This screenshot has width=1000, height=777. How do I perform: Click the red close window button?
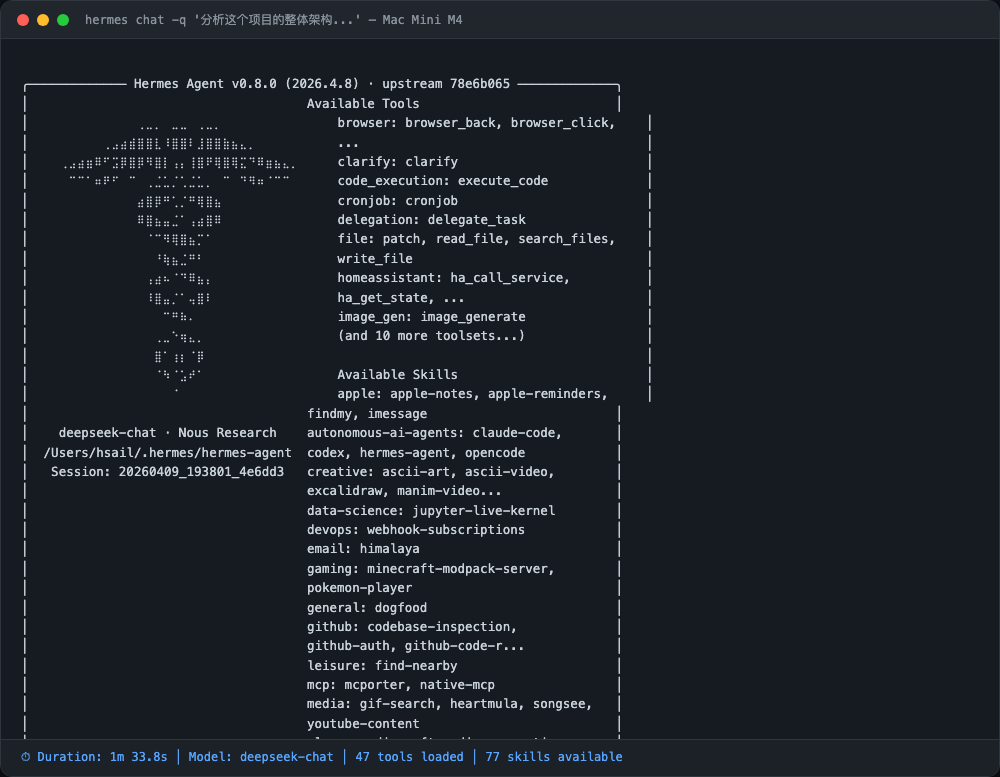point(23,20)
